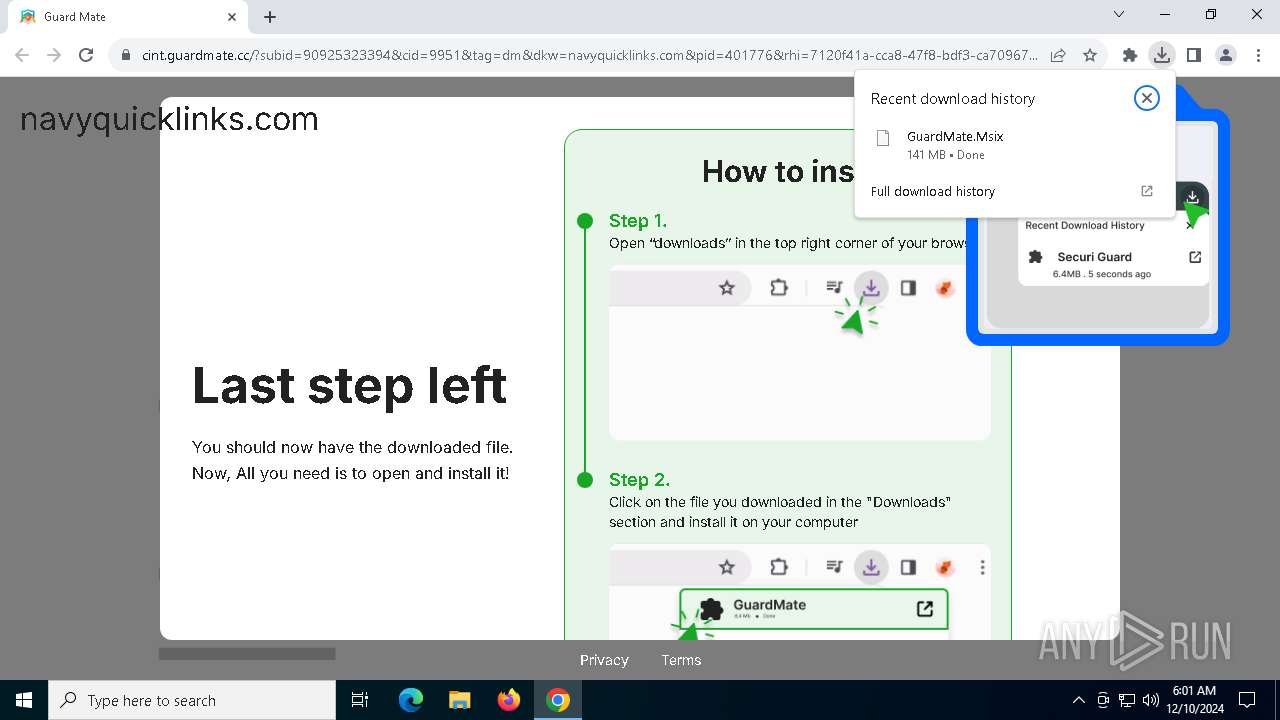The height and width of the screenshot is (720, 1280).
Task: Click the GuardMate.Msix file icon
Action: [x=883, y=138]
